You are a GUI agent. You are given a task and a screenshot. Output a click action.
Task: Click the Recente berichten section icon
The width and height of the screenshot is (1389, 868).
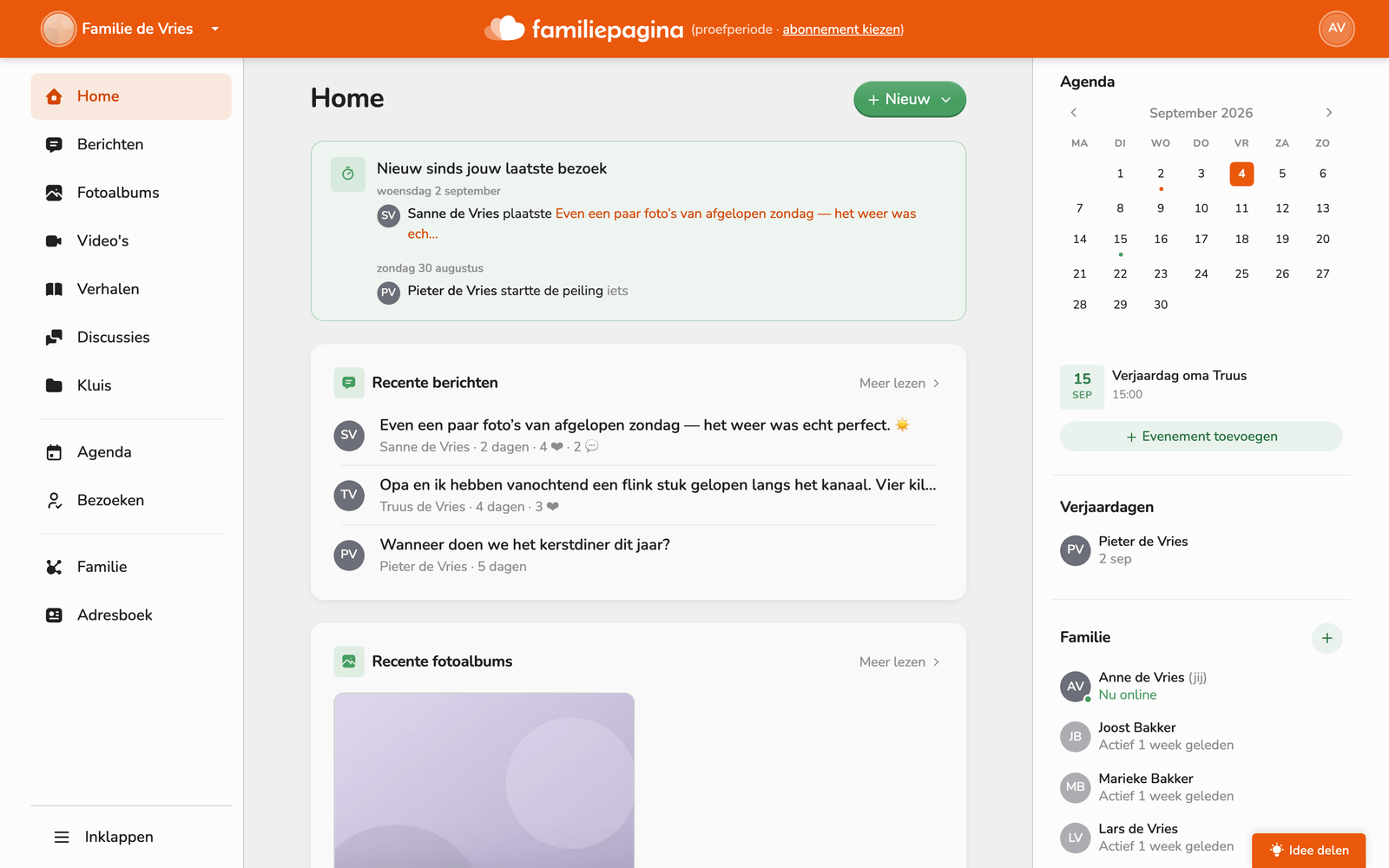(349, 383)
